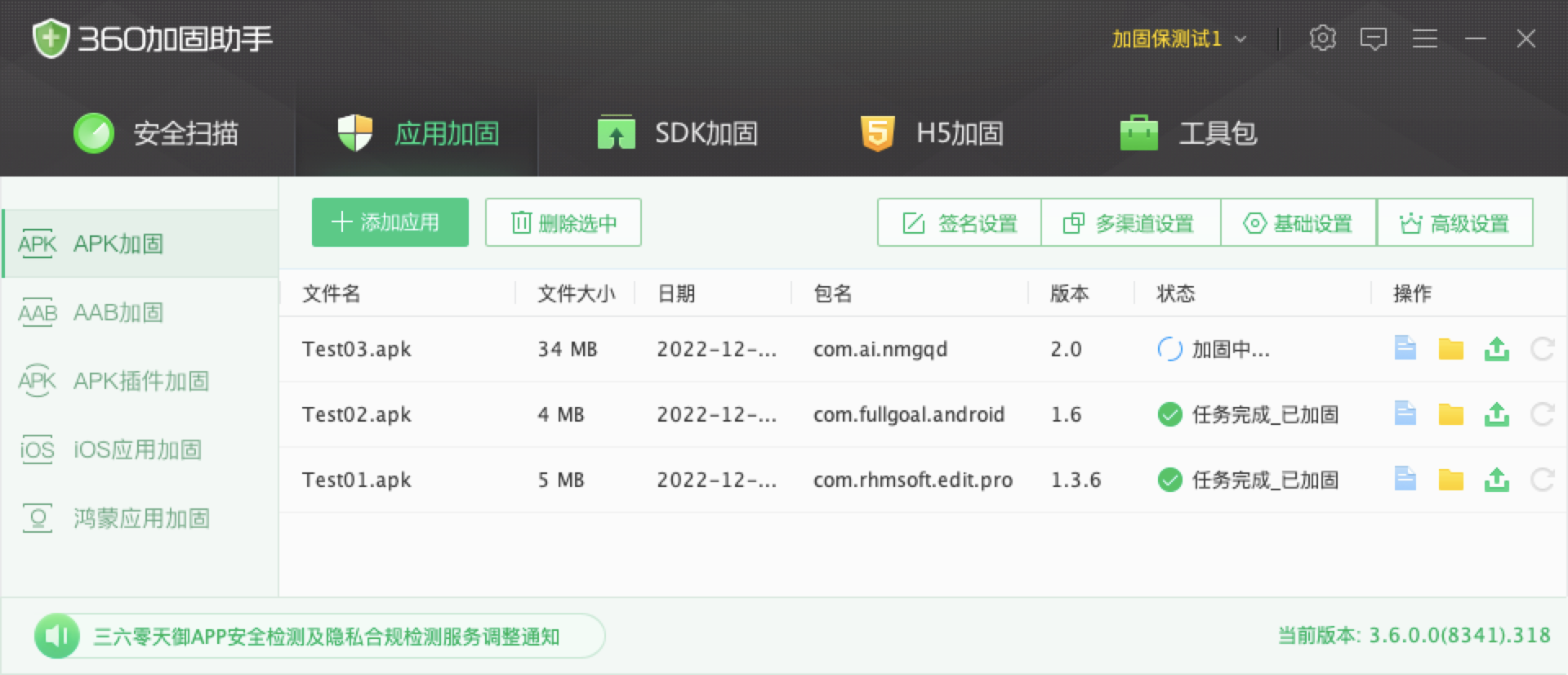Click the 360 shield logo
Viewport: 1568px width, 675px height.
click(x=51, y=38)
